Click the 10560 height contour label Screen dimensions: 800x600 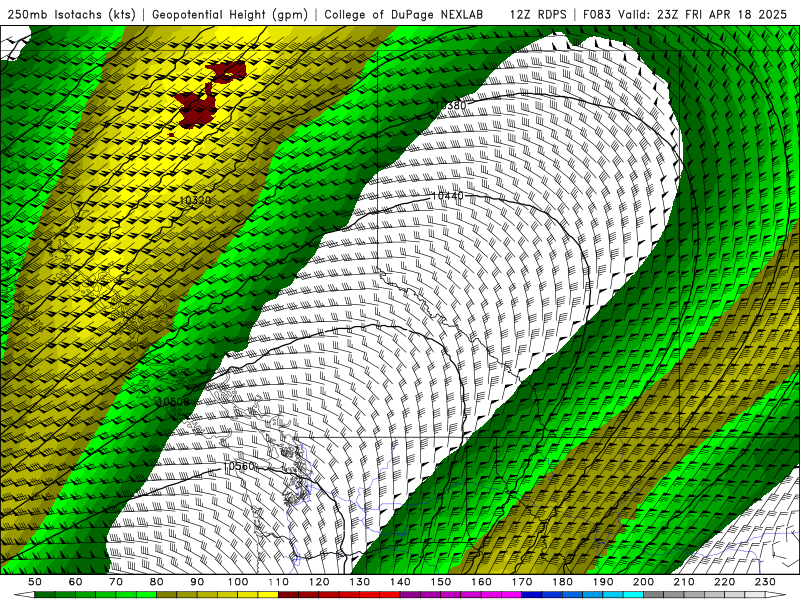click(238, 466)
